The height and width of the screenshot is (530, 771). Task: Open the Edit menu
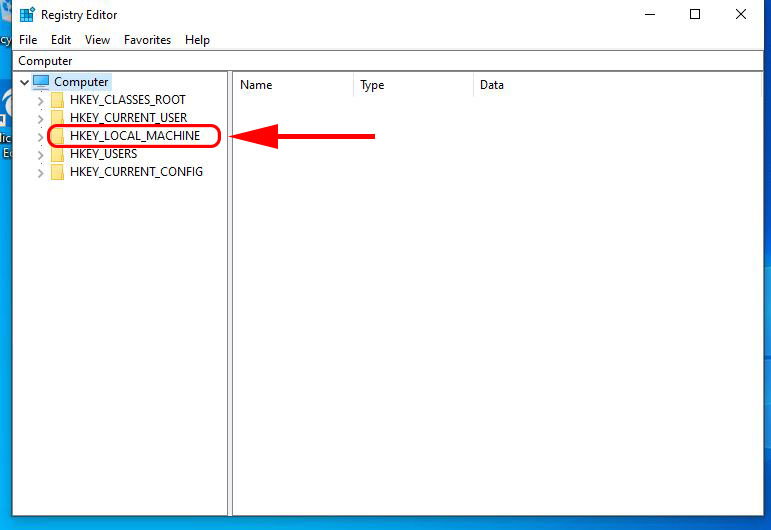[61, 40]
